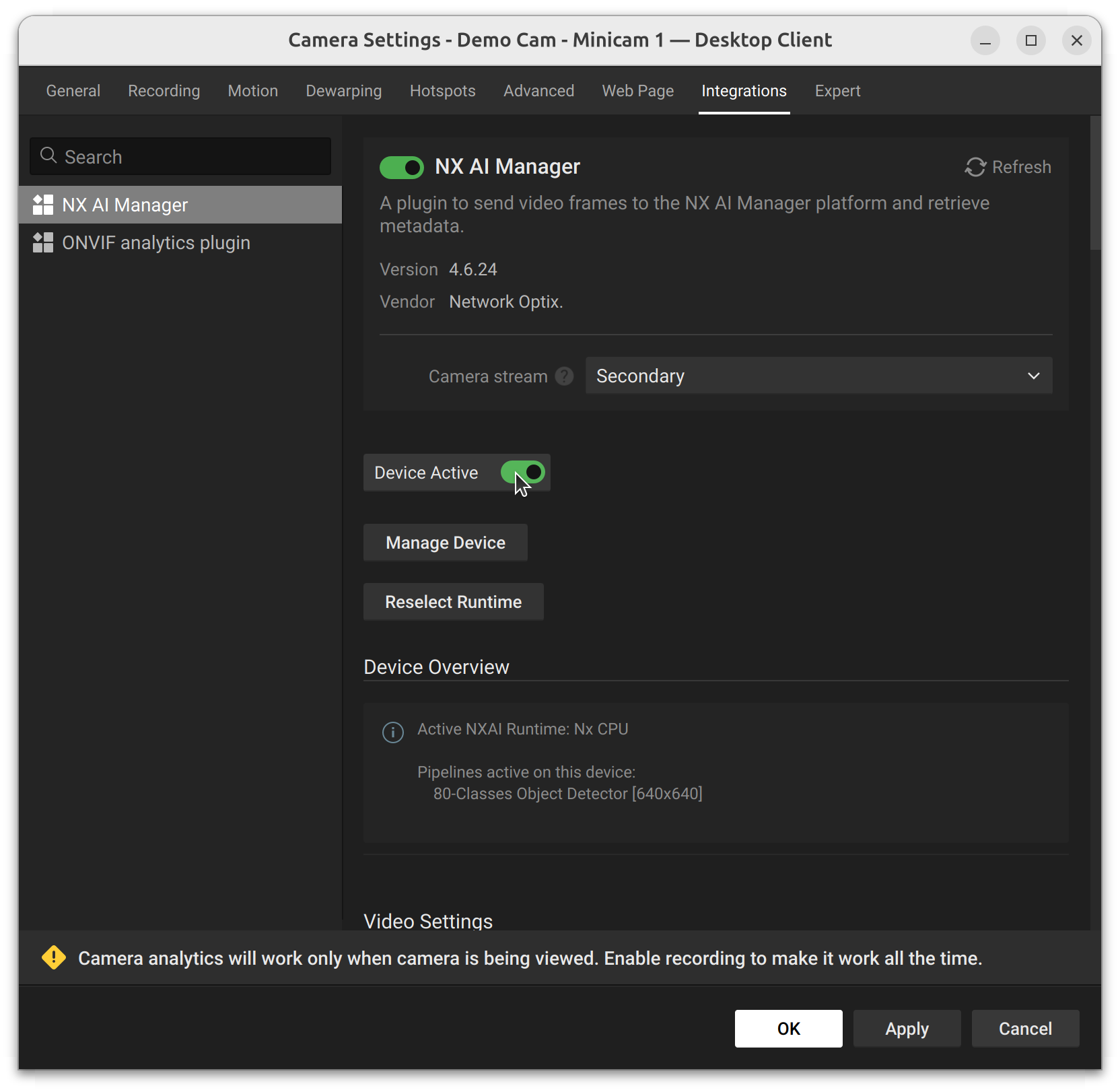The image size is (1120, 1092).
Task: Click the Reselect Runtime button
Action: (453, 602)
